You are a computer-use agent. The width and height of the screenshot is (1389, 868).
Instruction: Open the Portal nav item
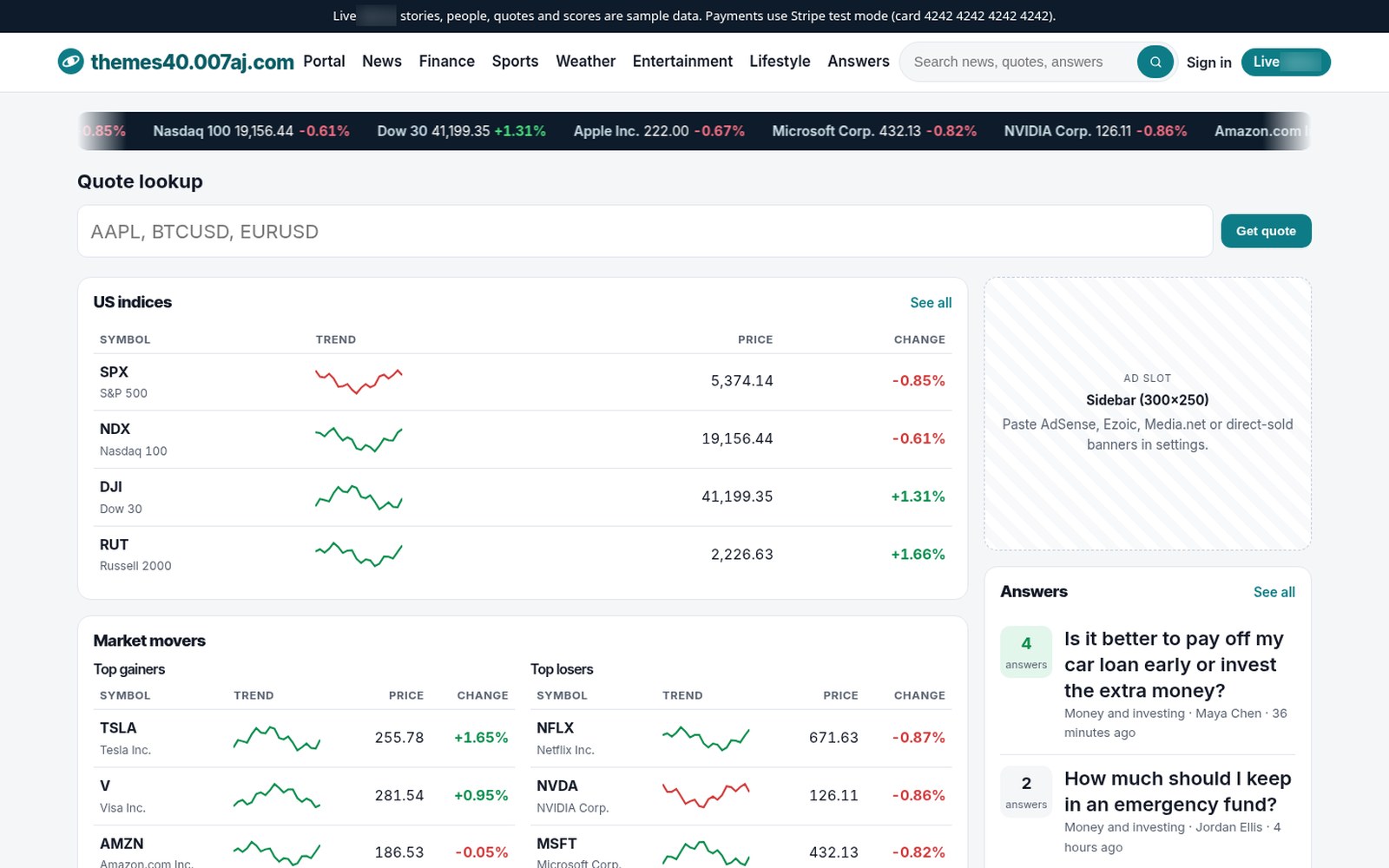(324, 62)
